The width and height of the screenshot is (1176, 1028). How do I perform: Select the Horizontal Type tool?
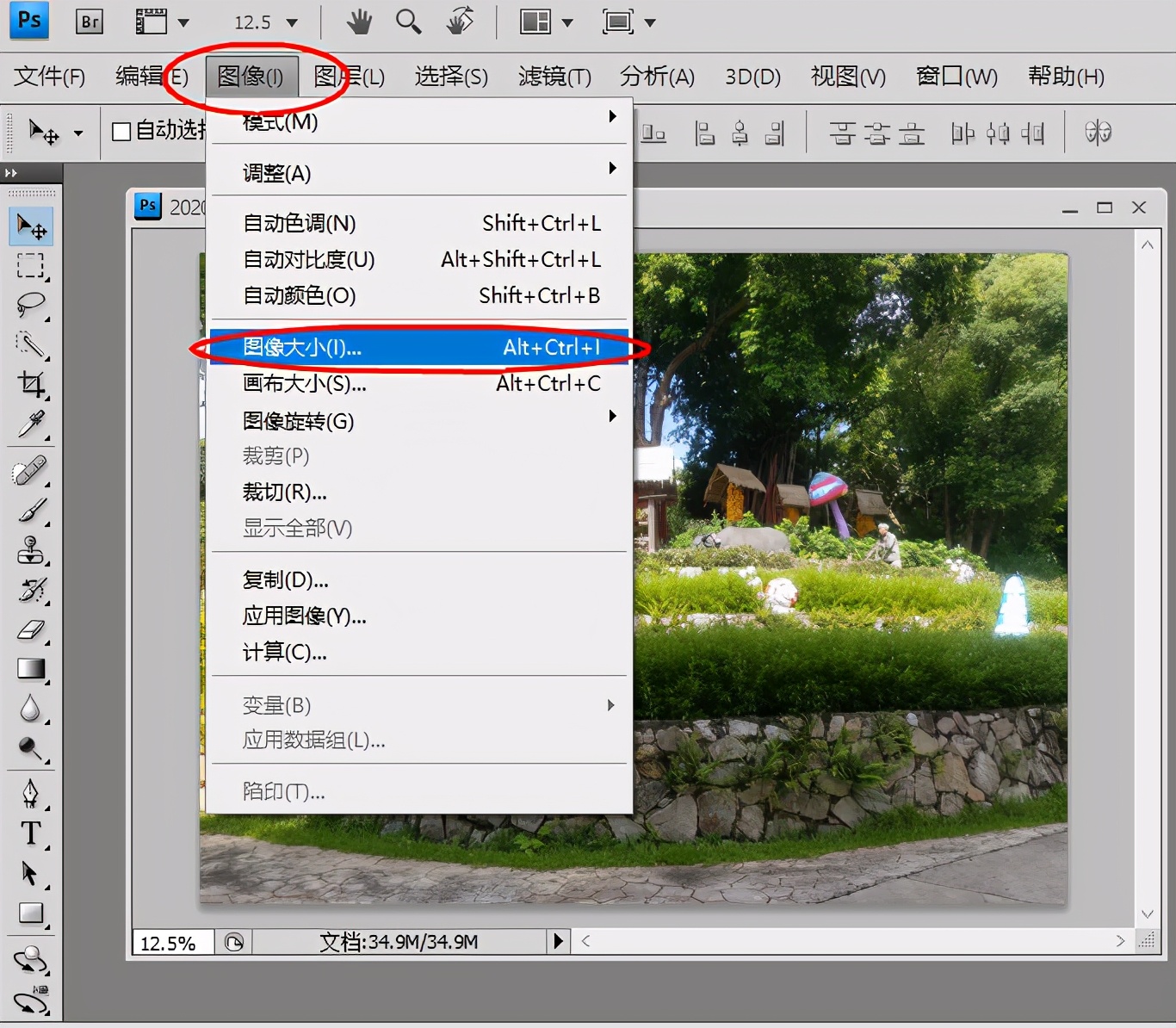32,833
